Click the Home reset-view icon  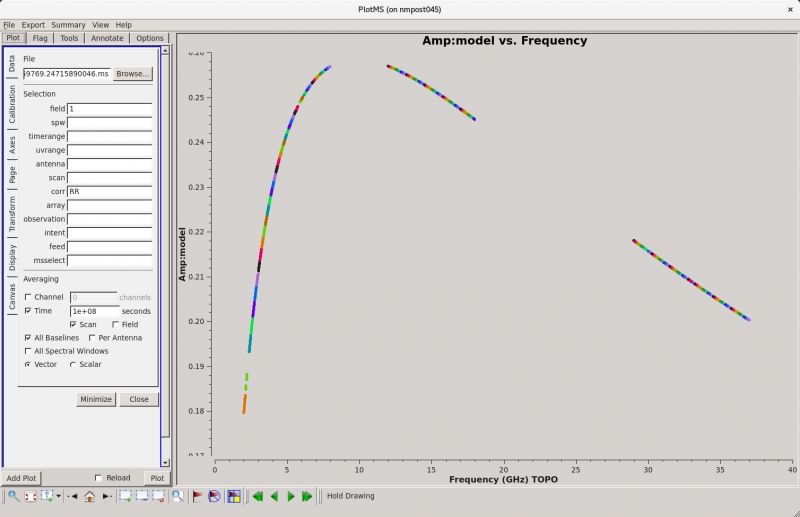point(89,496)
